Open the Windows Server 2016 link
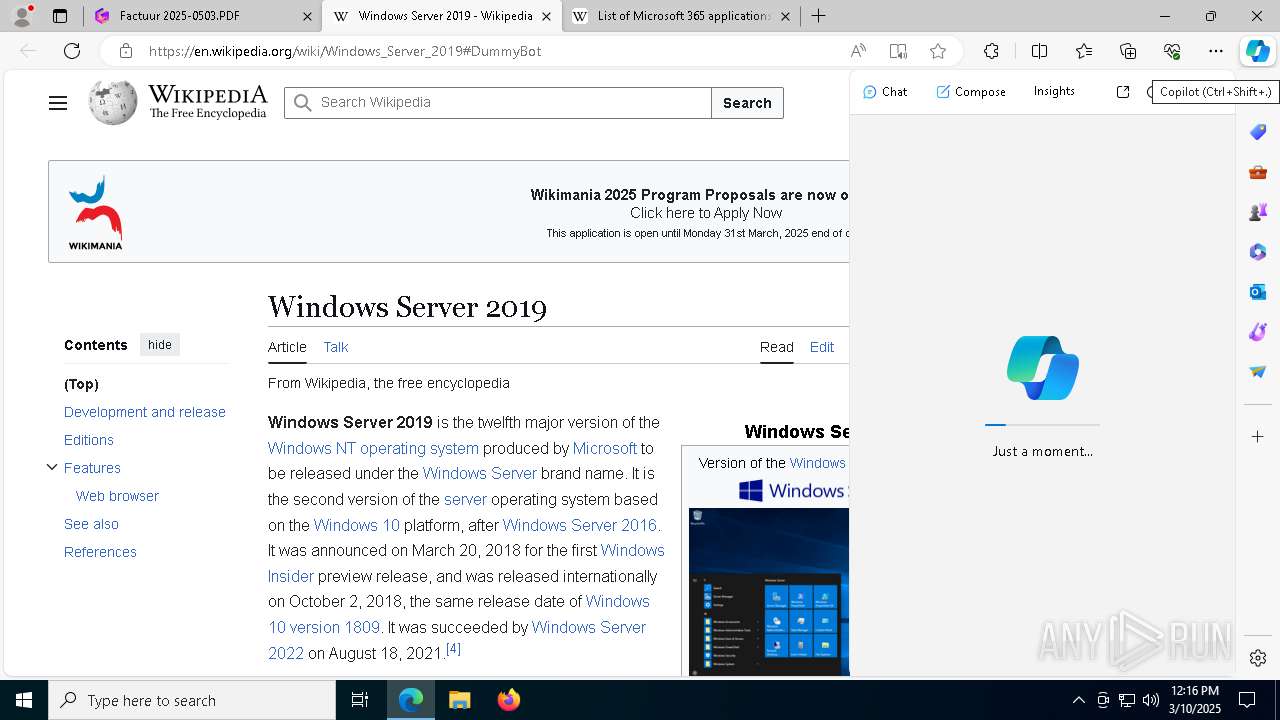1280x720 pixels. (x=580, y=525)
